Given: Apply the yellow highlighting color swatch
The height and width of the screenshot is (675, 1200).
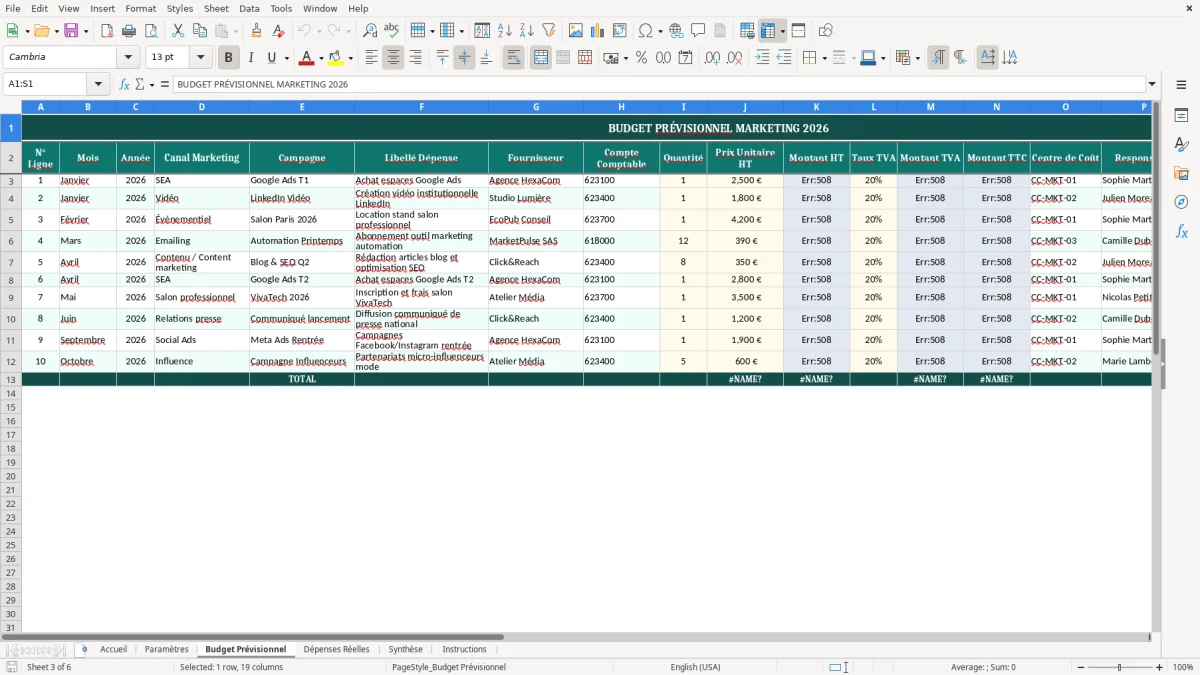Looking at the screenshot, I should [336, 58].
